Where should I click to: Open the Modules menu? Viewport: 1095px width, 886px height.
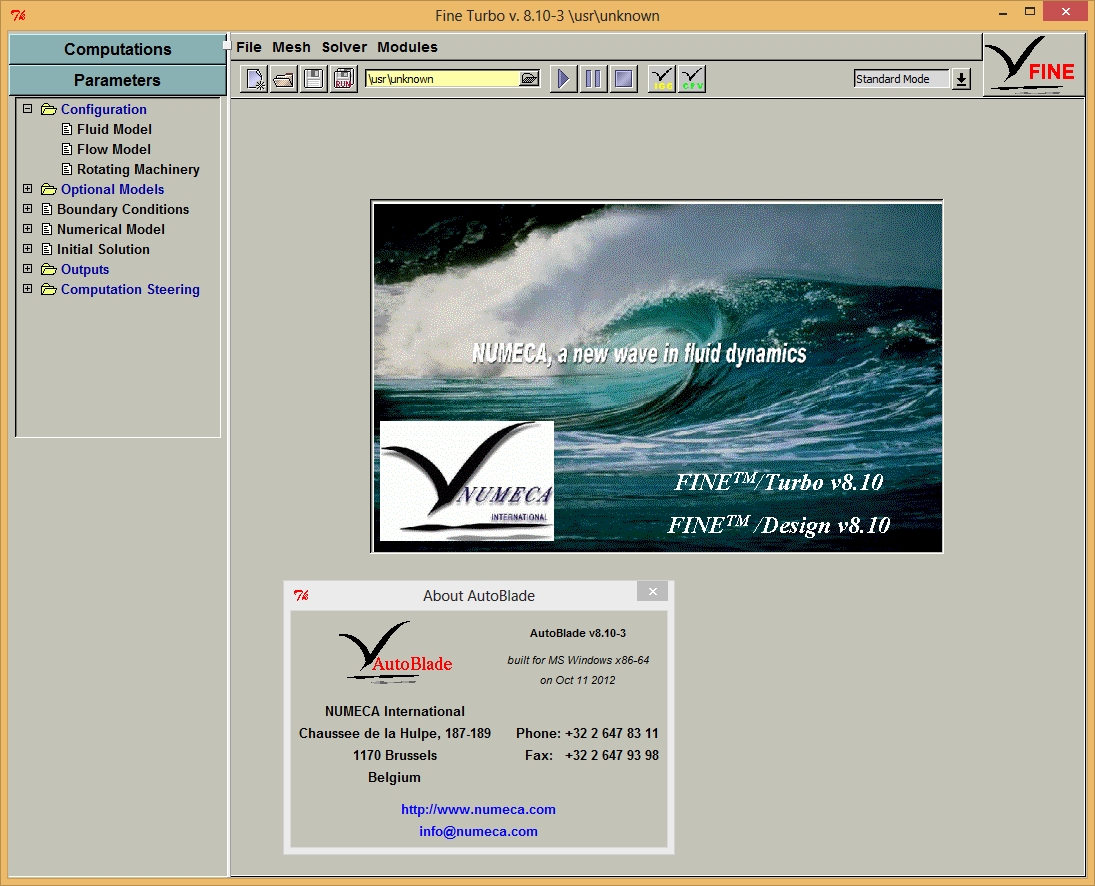(x=407, y=47)
